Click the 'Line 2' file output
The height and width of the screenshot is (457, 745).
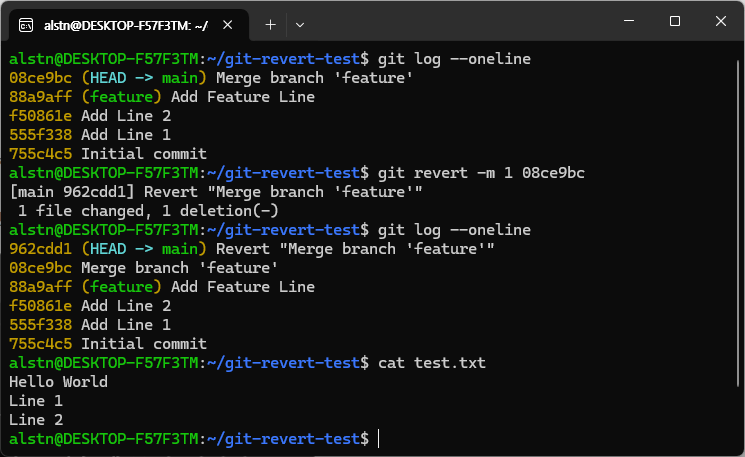click(36, 420)
